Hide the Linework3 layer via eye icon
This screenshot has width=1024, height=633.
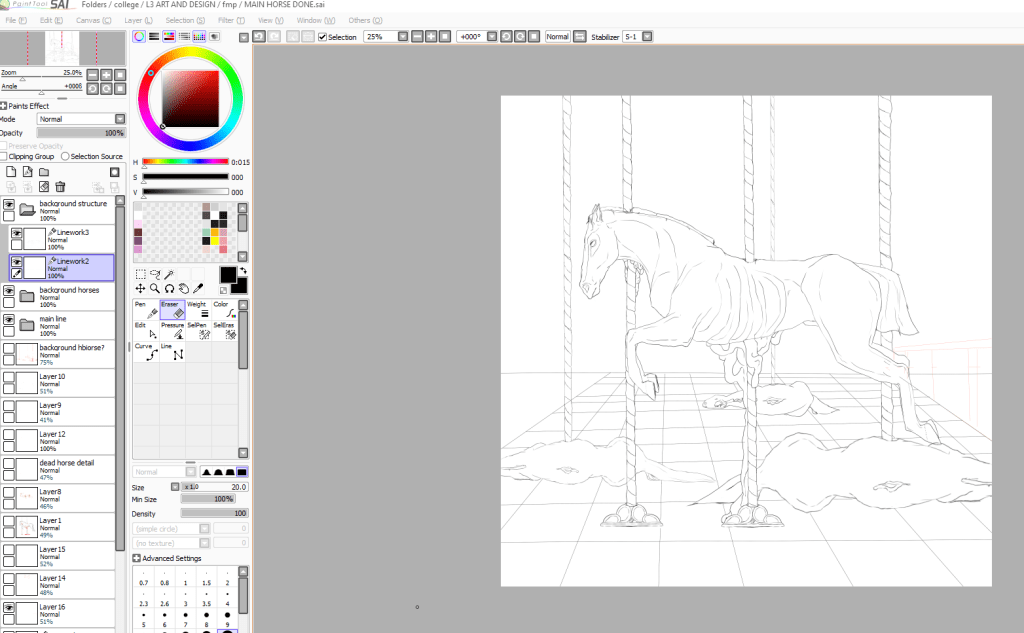[17, 234]
